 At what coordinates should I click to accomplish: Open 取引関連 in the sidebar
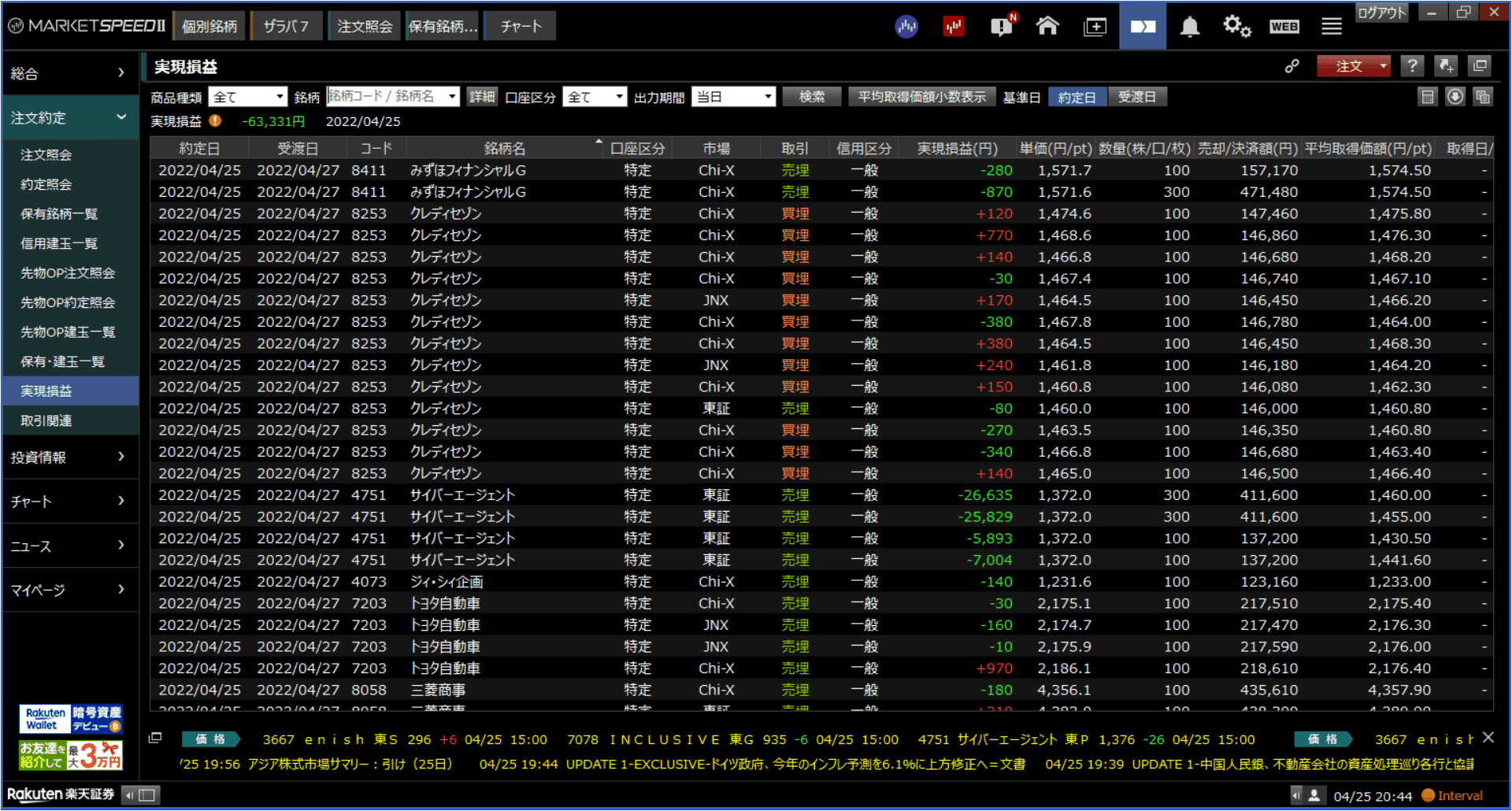click(x=69, y=420)
